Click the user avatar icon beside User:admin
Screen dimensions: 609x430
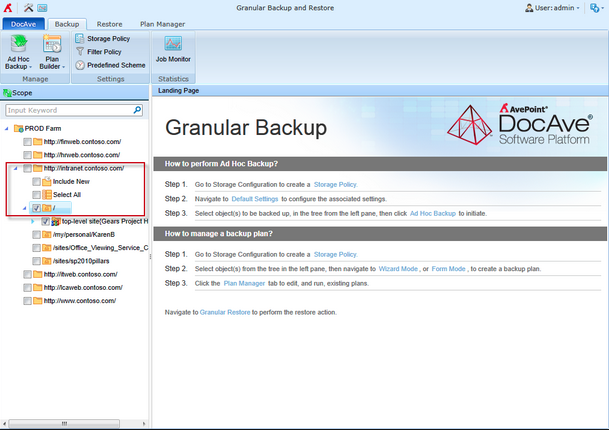click(x=529, y=8)
